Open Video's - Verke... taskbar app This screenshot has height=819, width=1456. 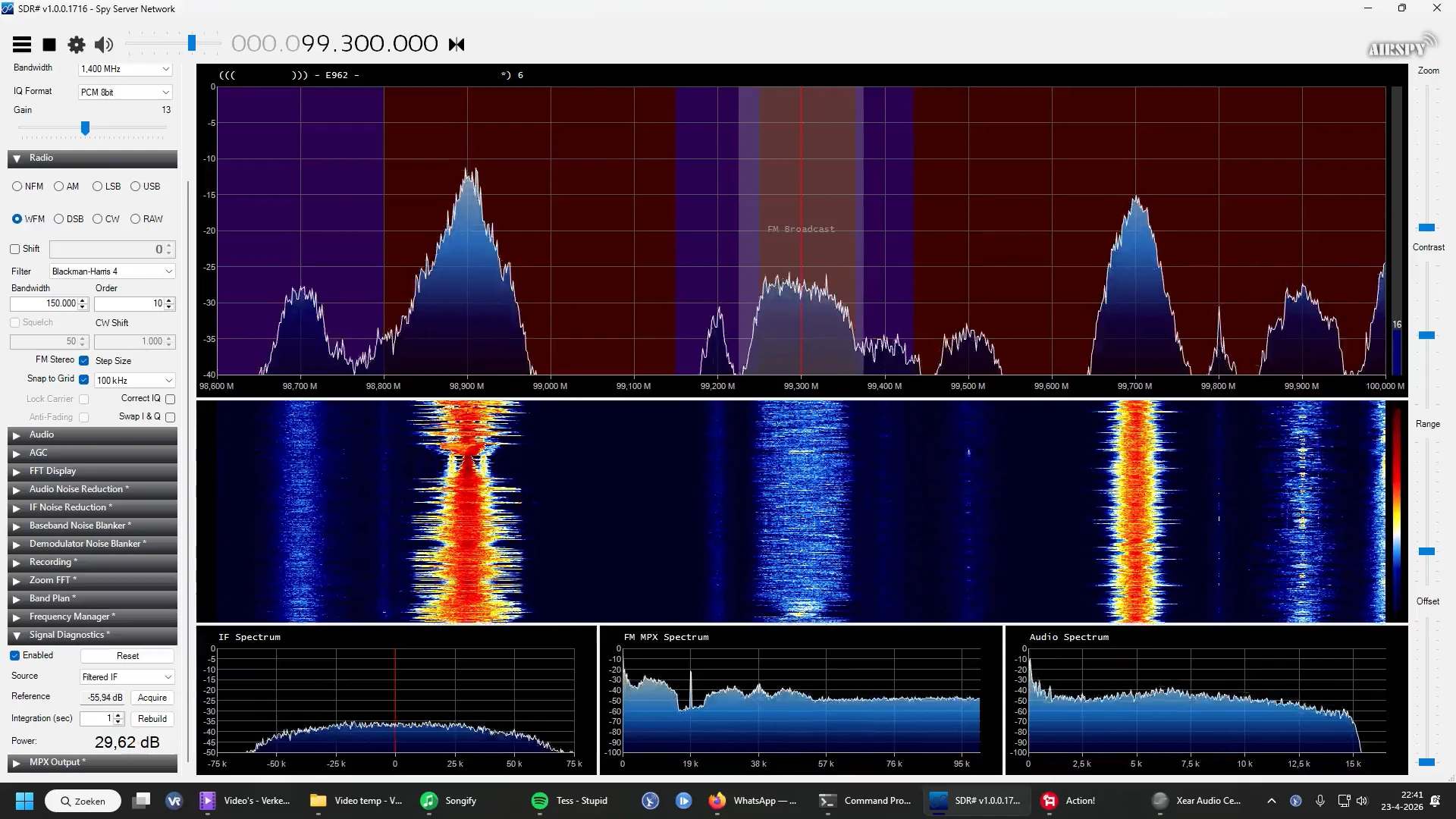click(x=244, y=801)
